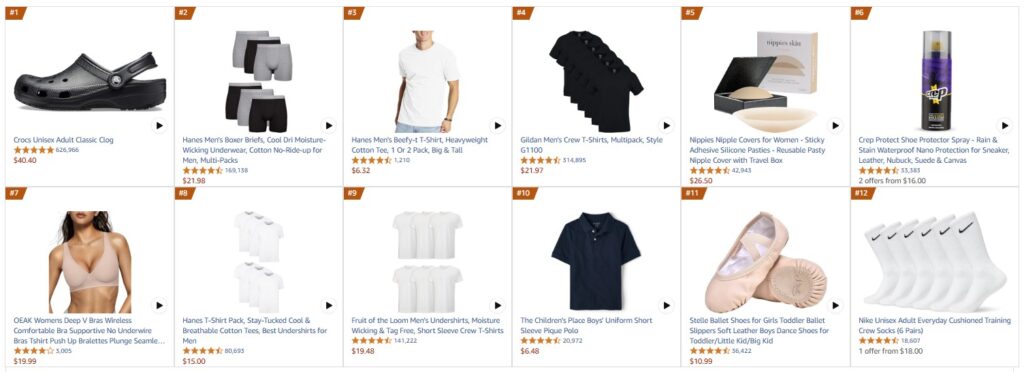
Task: Play video for Gildan Crew T-Shirts
Action: click(x=666, y=125)
